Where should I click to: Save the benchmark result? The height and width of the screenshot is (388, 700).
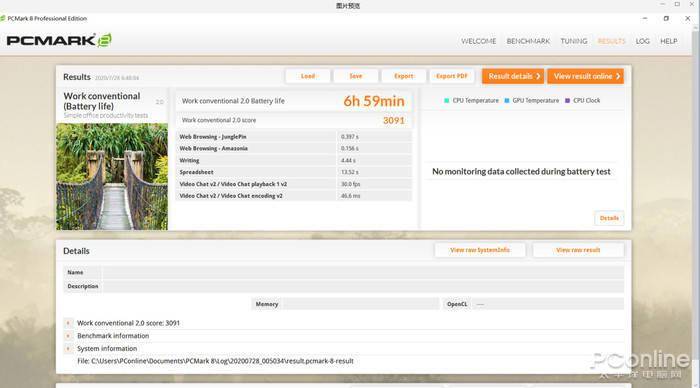point(356,76)
